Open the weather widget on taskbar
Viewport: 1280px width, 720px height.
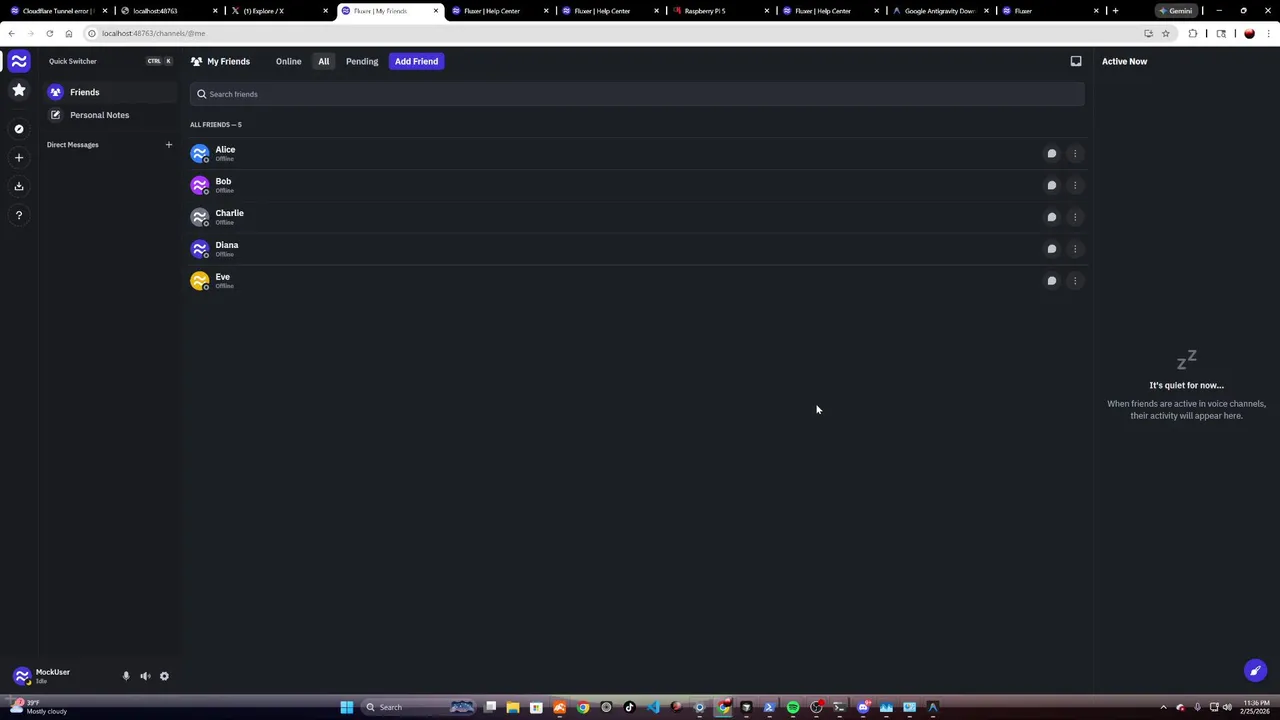(40, 707)
